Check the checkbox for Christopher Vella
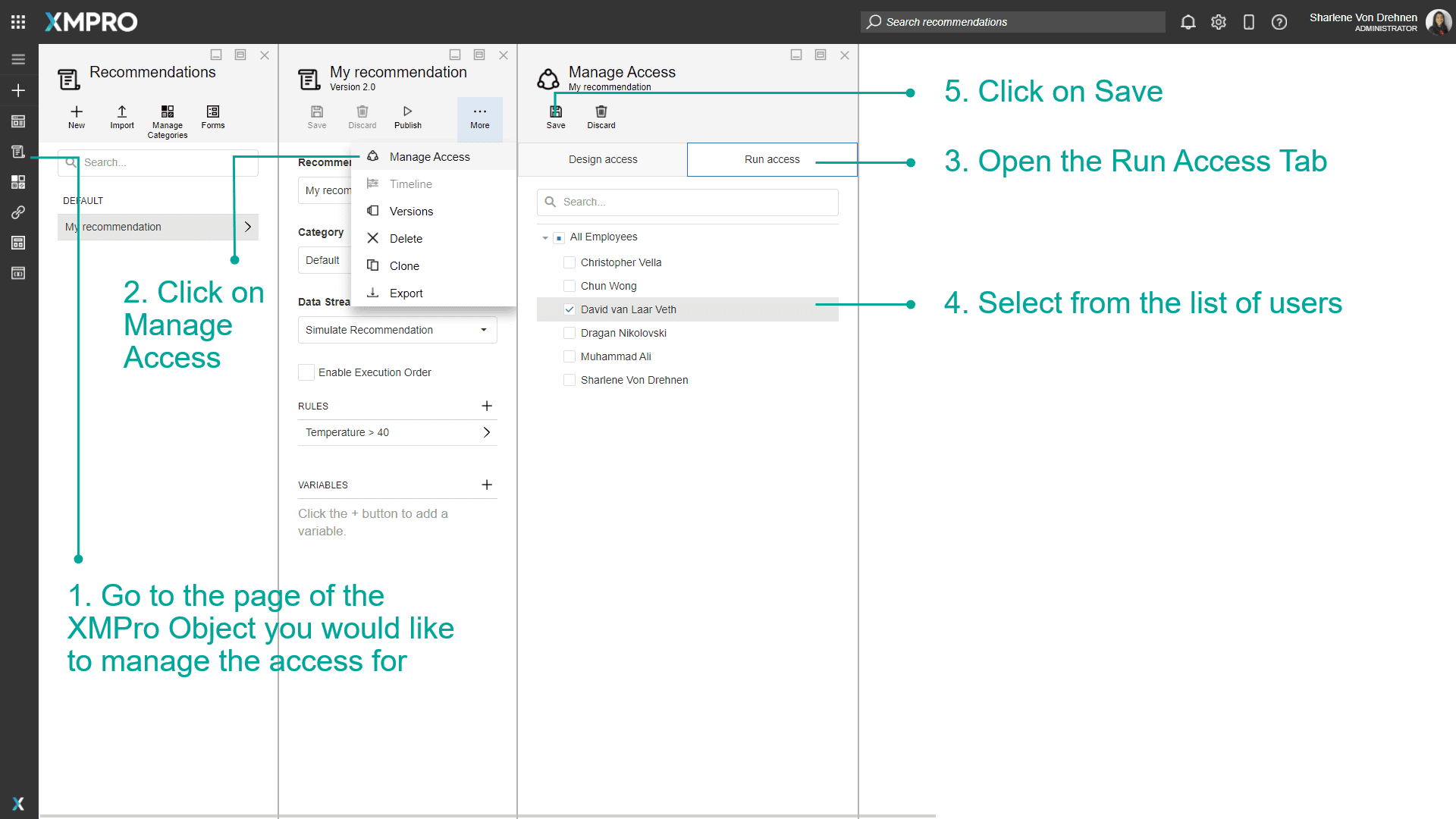This screenshot has height=819, width=1456. pyautogui.click(x=570, y=262)
